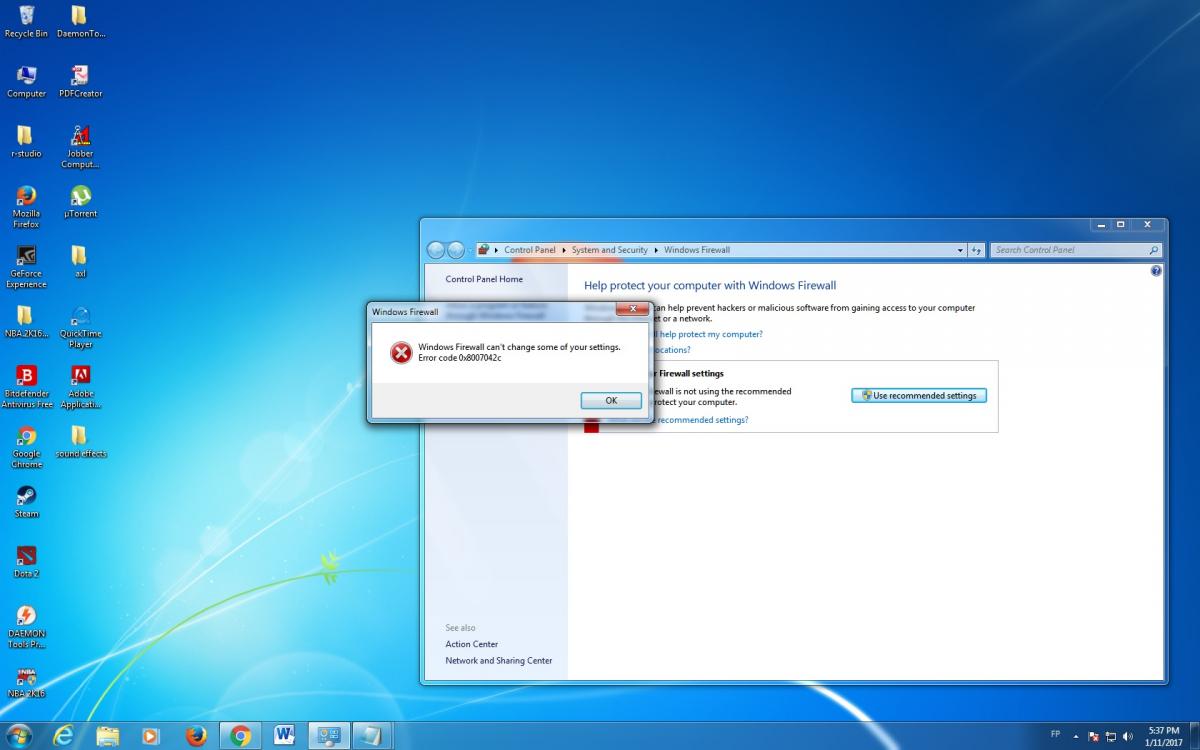Close the Windows Firewall error dialog
Viewport: 1200px width, 750px height.
633,310
